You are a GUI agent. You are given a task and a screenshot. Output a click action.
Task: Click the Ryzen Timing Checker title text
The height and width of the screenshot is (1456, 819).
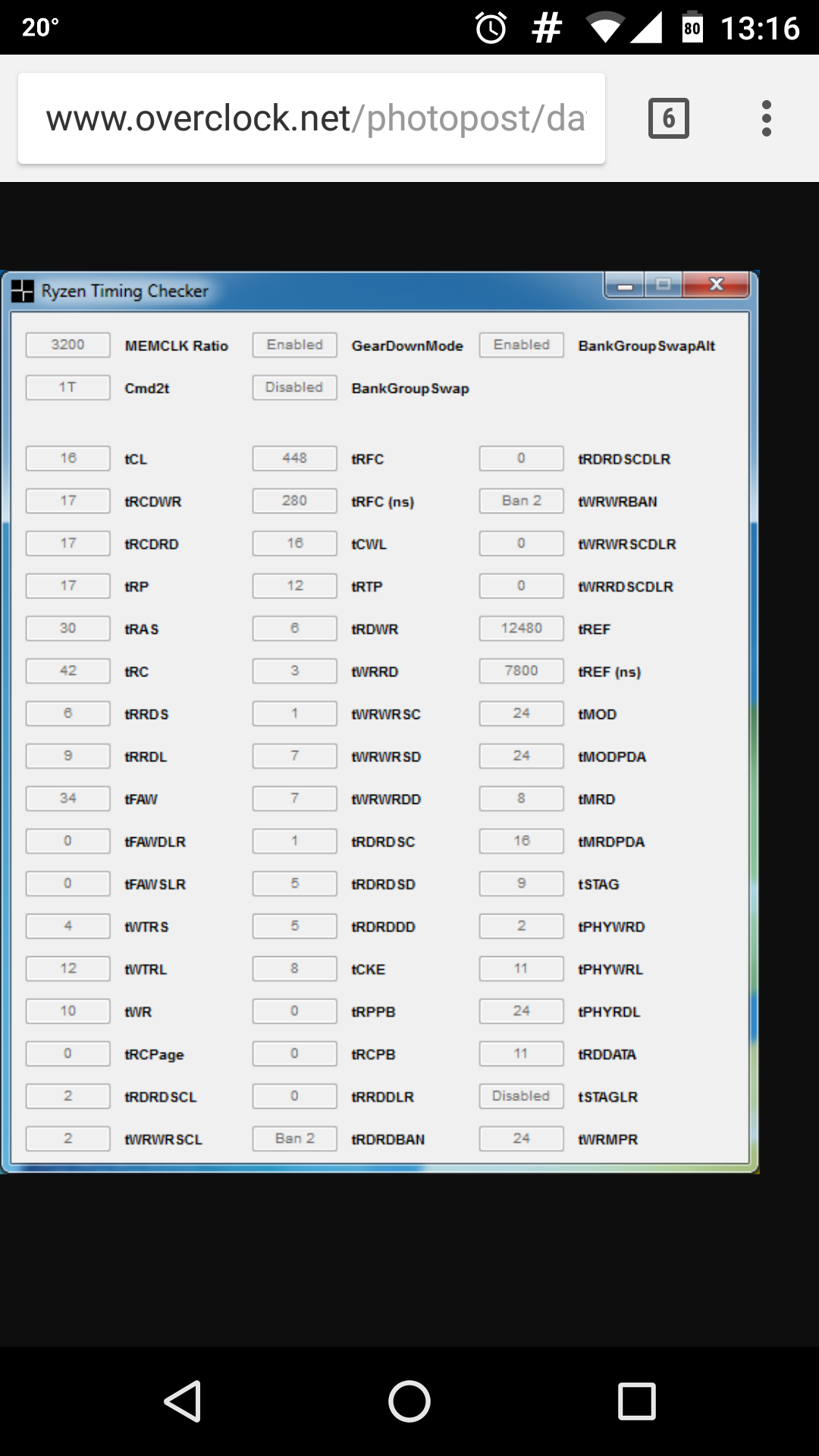(125, 291)
